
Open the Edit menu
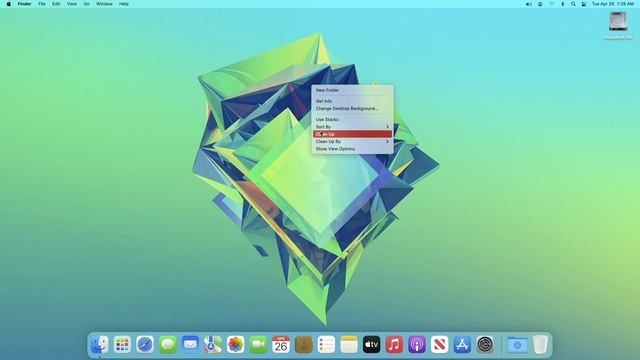tap(56, 4)
